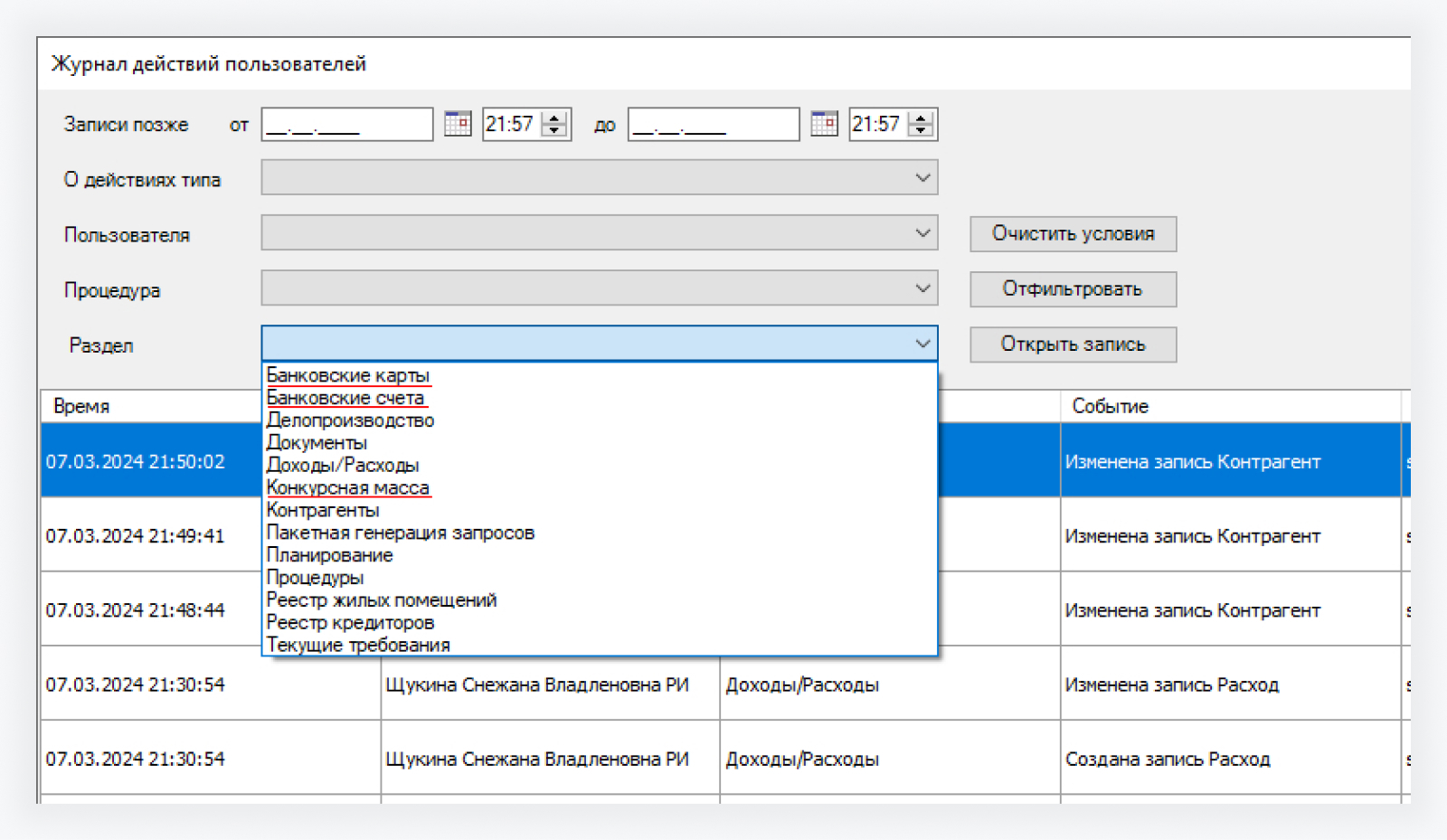The height and width of the screenshot is (840, 1447).
Task: Click the 'от' time field showing 21:57
Action: click(x=511, y=124)
